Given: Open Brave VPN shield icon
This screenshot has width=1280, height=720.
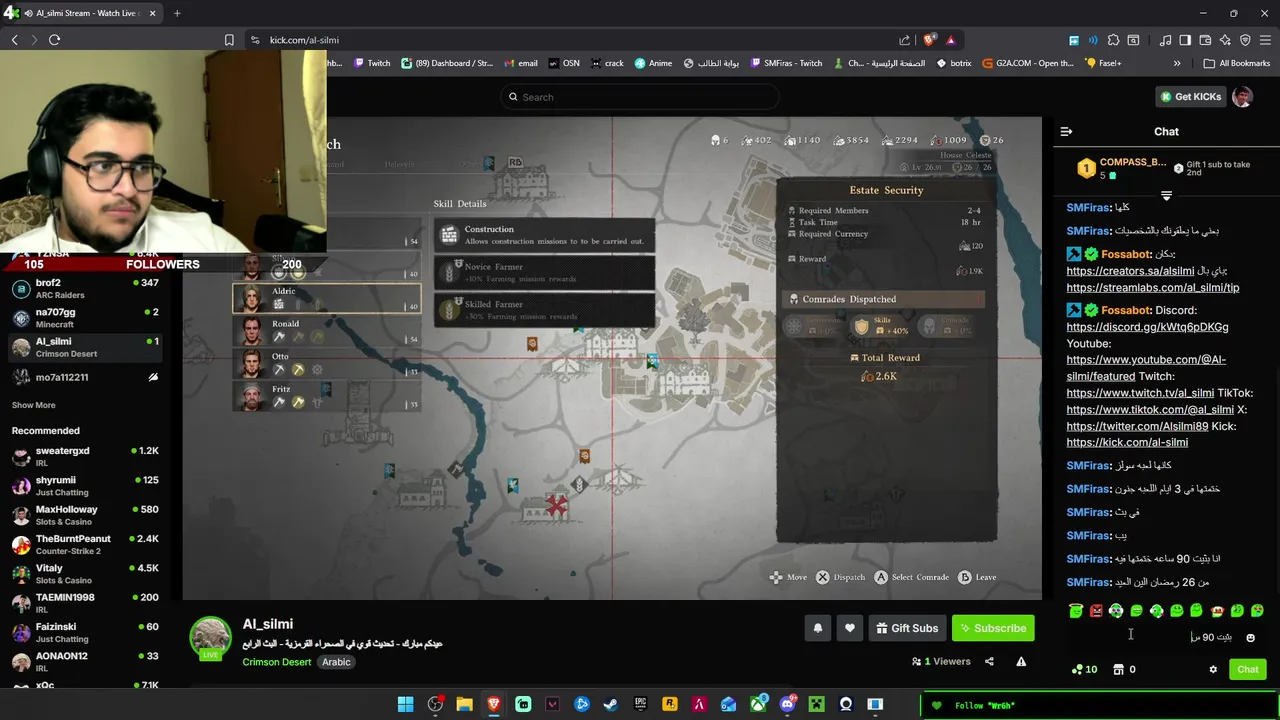Looking at the screenshot, I should 1245,40.
